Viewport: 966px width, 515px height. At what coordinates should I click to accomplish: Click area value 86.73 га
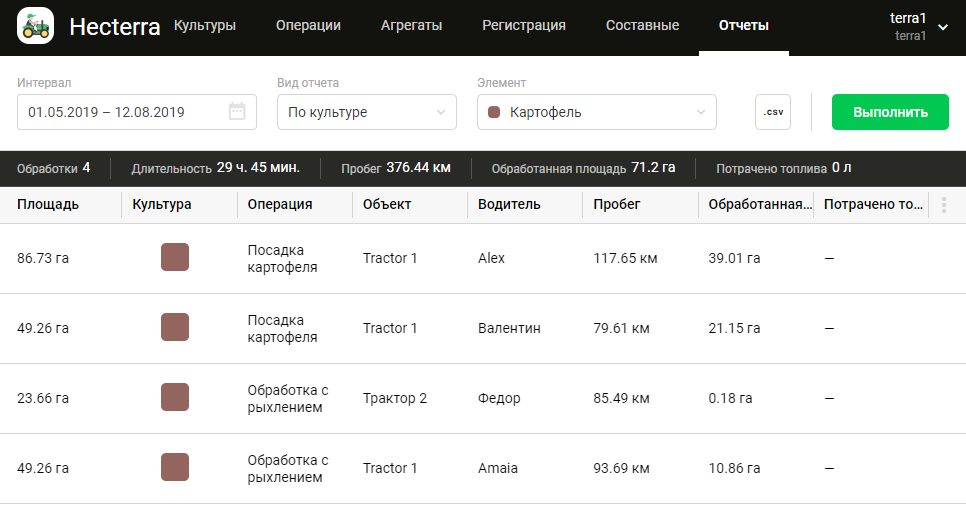pos(43,258)
